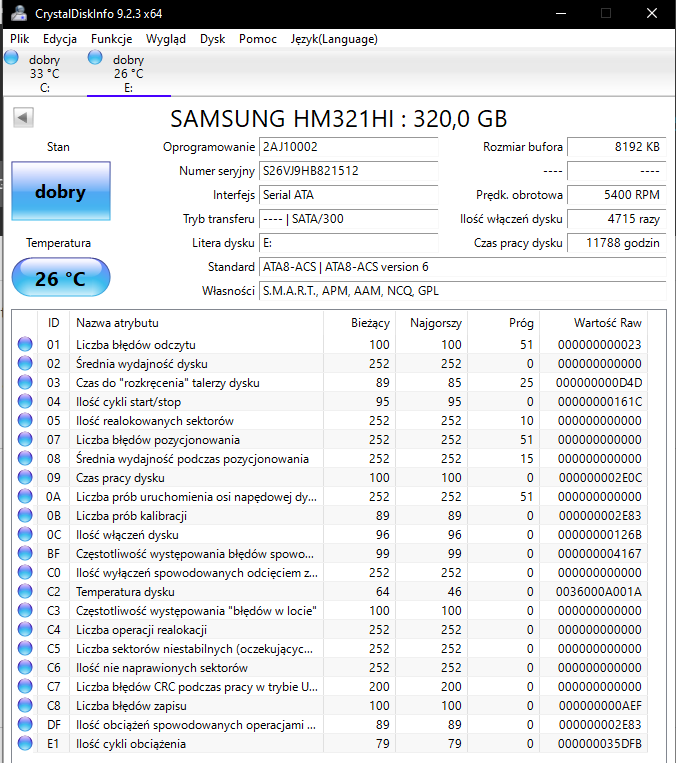Open the Funkcje menu
The height and width of the screenshot is (763, 676).
[x=111, y=39]
